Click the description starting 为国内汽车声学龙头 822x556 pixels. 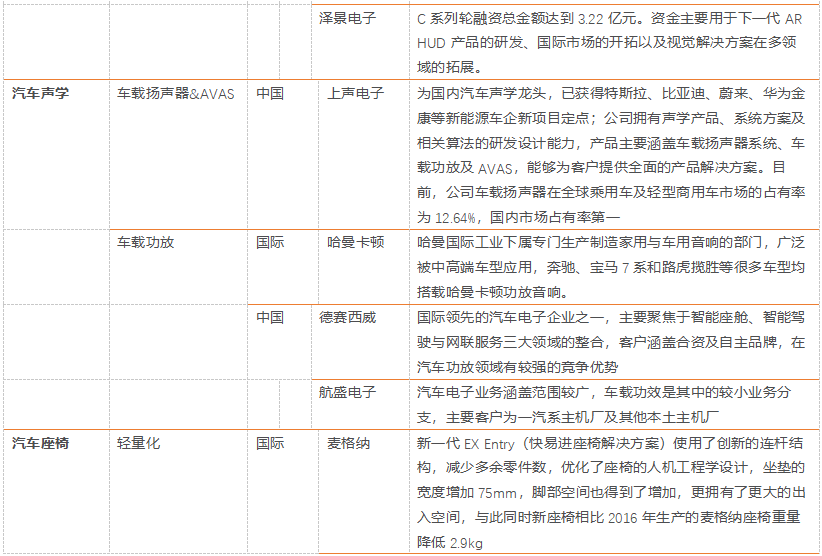tap(611, 155)
